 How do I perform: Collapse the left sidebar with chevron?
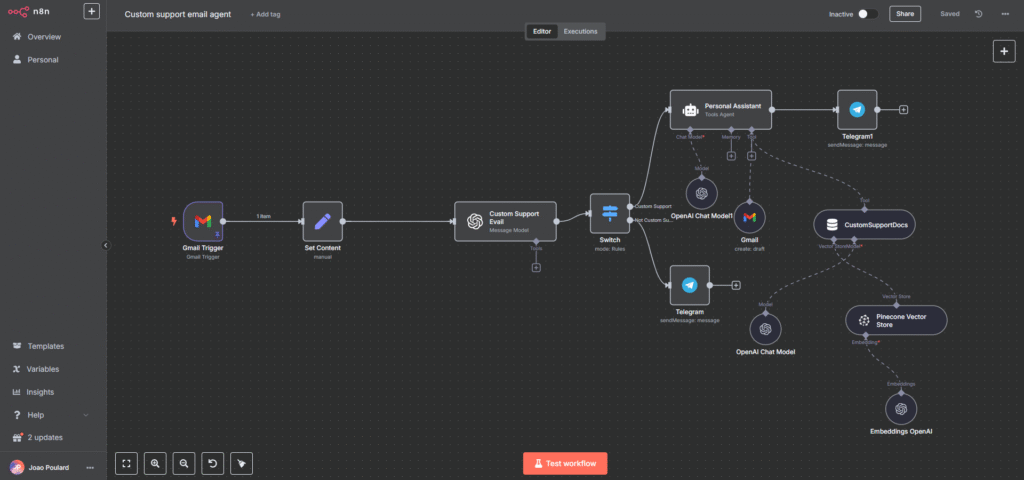click(x=106, y=245)
